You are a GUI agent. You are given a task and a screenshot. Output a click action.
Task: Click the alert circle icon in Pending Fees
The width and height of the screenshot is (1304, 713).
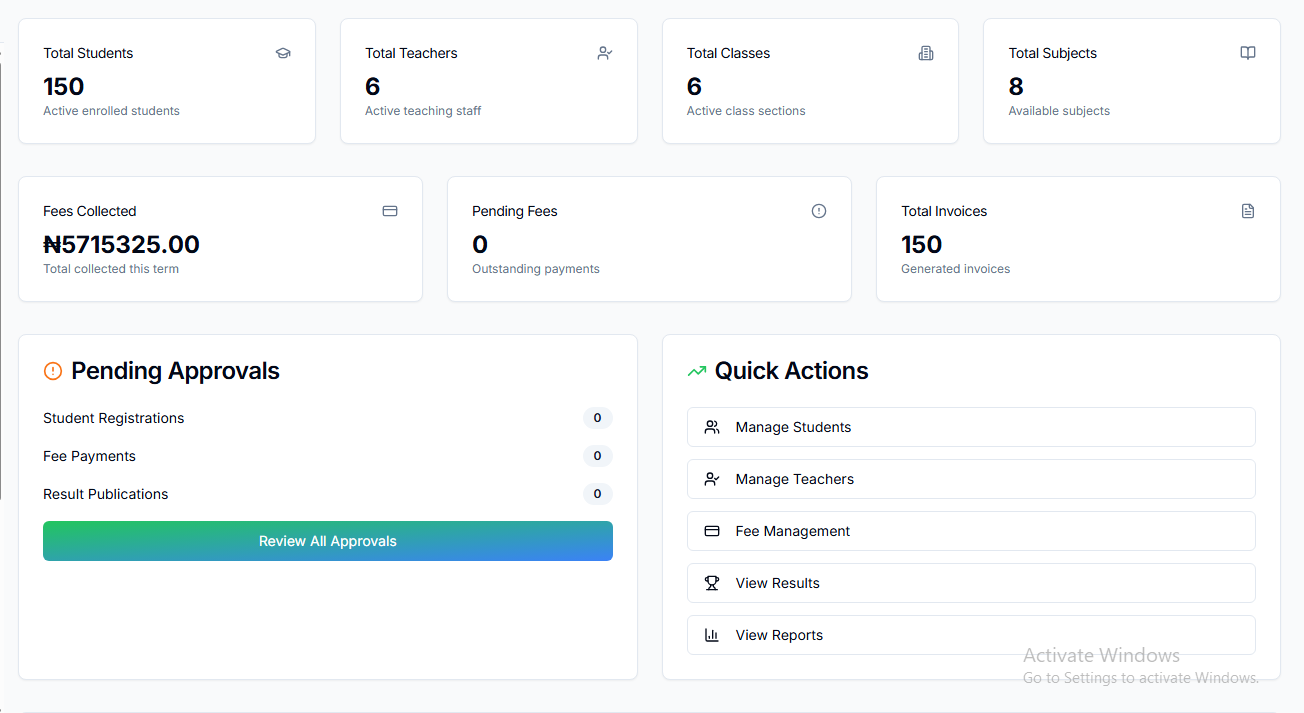pos(819,211)
